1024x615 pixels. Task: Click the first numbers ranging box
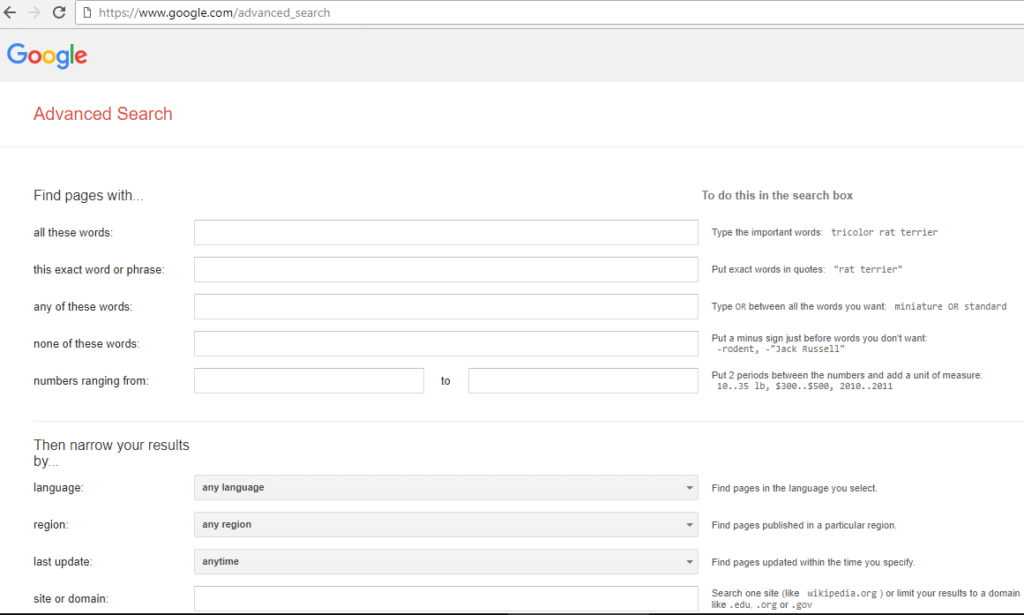(x=308, y=380)
